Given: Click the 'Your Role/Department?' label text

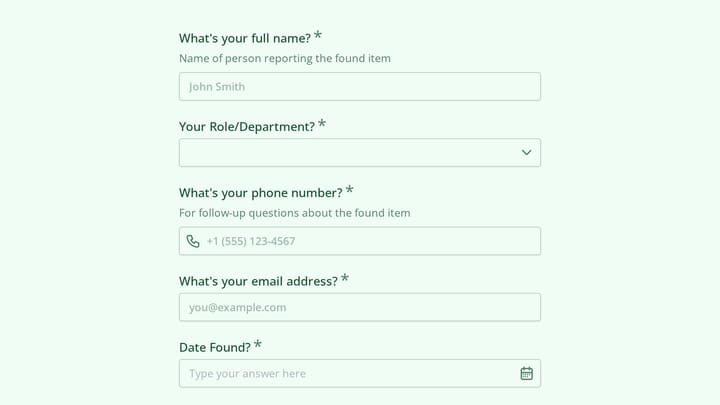Looking at the screenshot, I should pyautogui.click(x=247, y=126).
